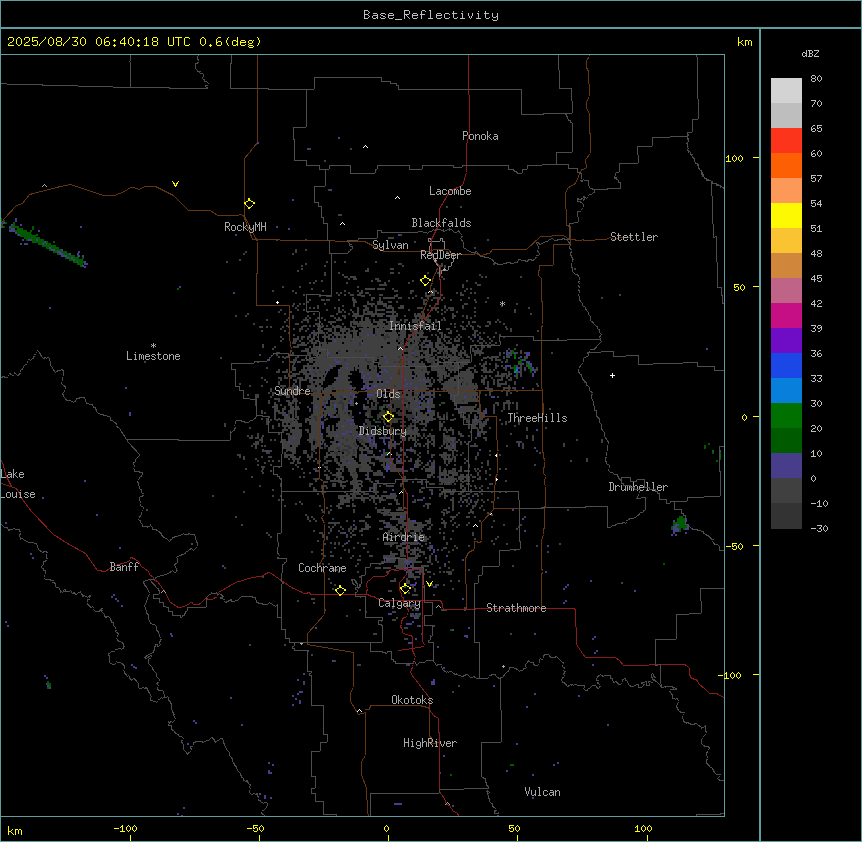Click the 45 value on dBZ scale
Viewport: 862px width, 842px height.
tap(816, 278)
